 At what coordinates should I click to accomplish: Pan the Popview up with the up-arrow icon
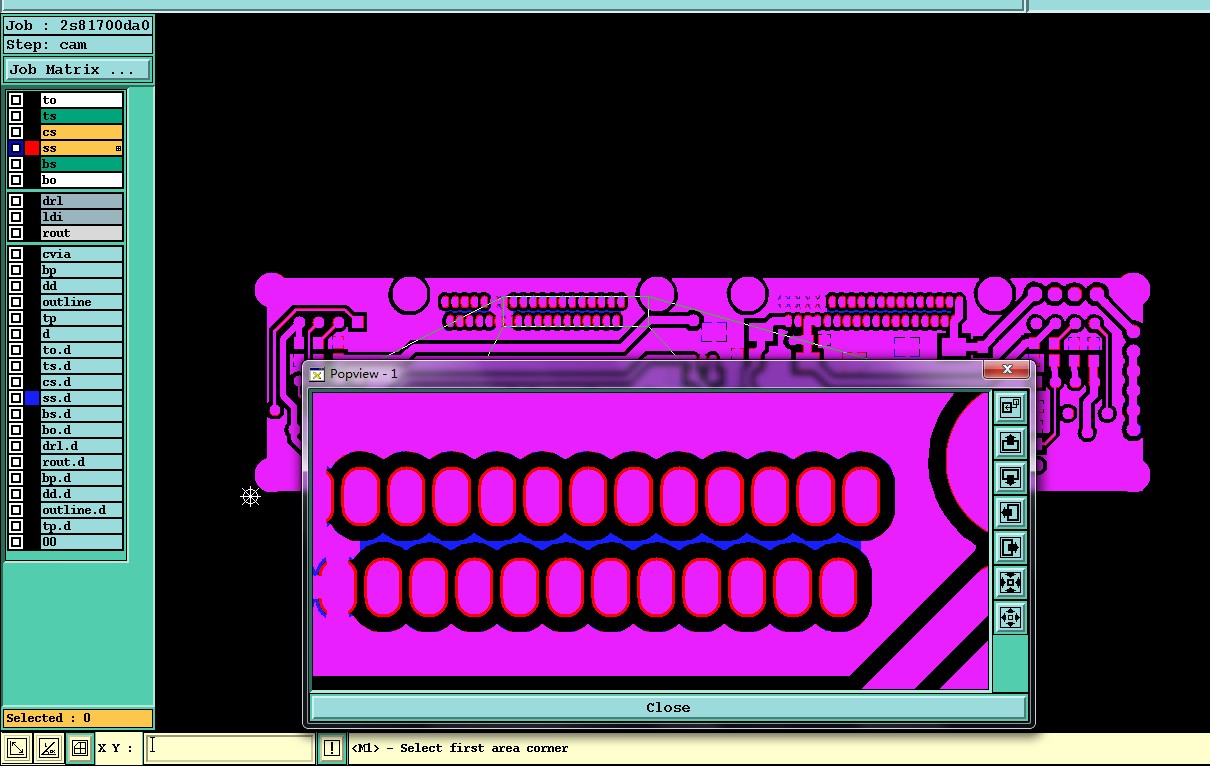coord(1010,442)
